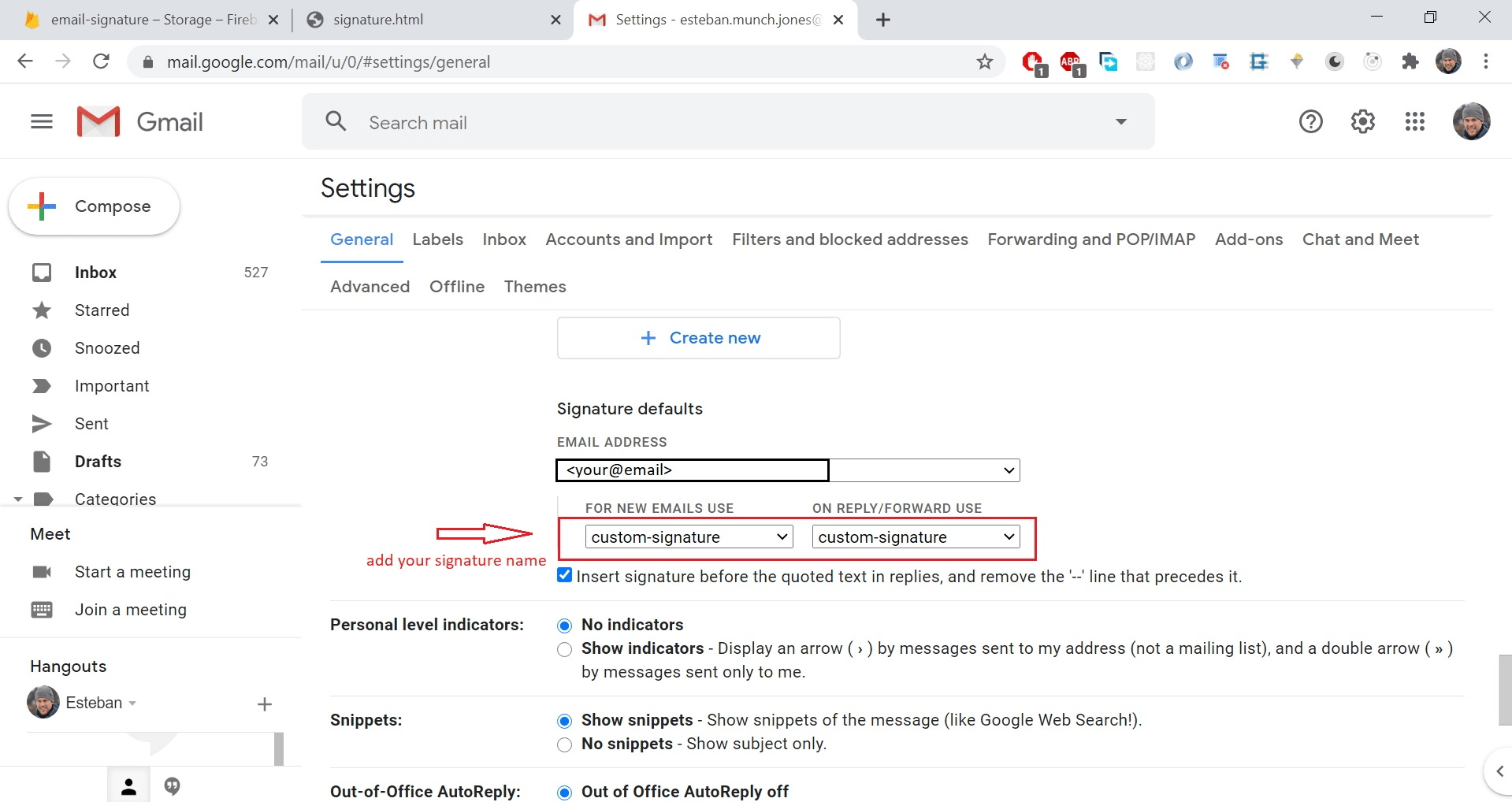Toggle insert signature before quoted text

[x=563, y=575]
